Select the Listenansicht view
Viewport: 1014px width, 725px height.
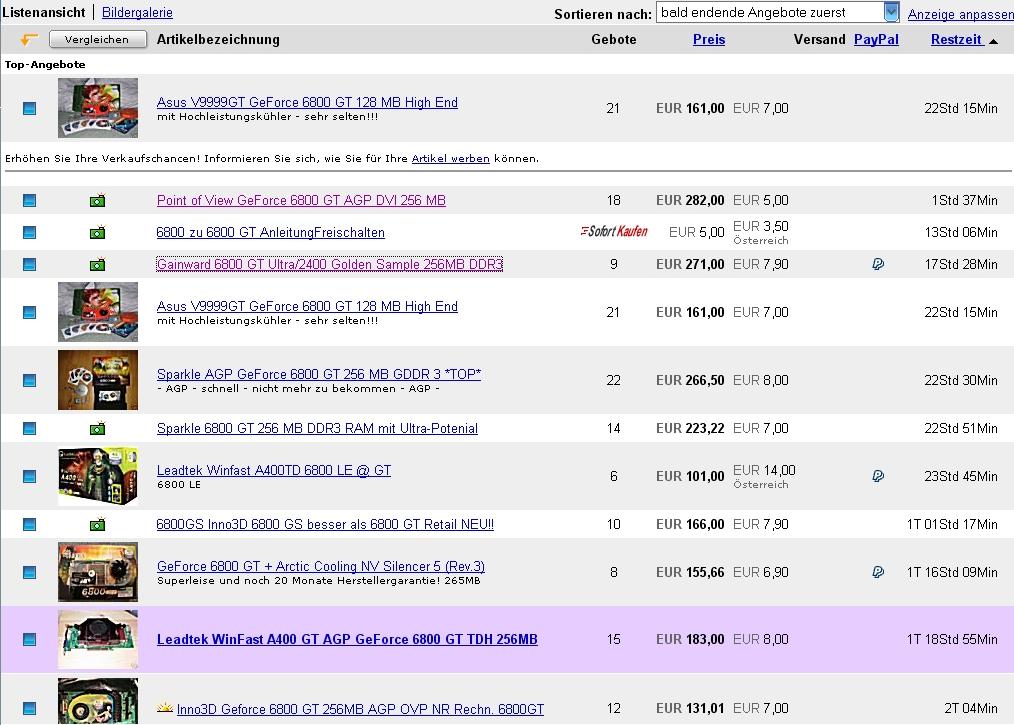click(x=44, y=13)
